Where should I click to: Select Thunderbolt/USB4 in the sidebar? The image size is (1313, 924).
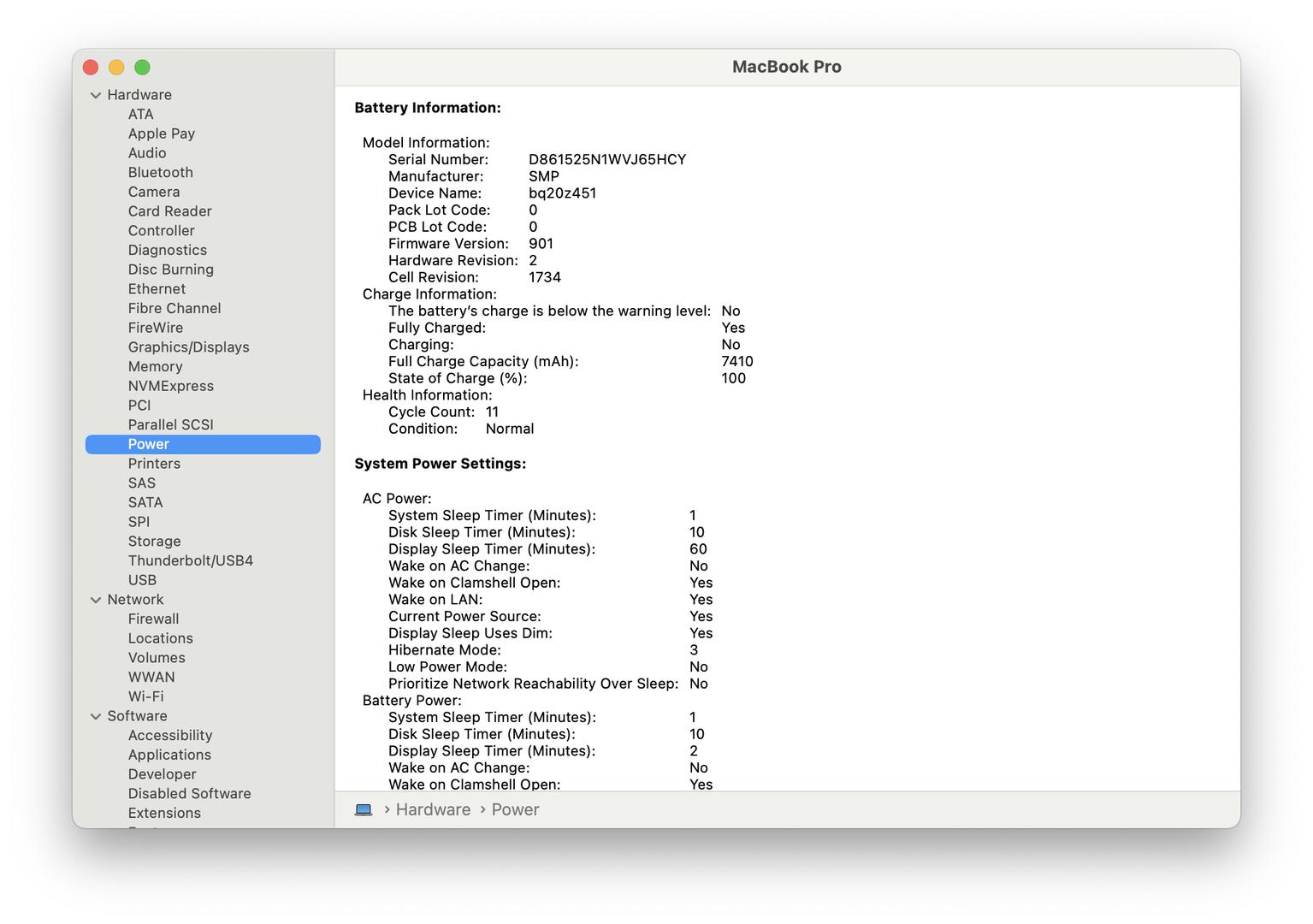coord(189,560)
